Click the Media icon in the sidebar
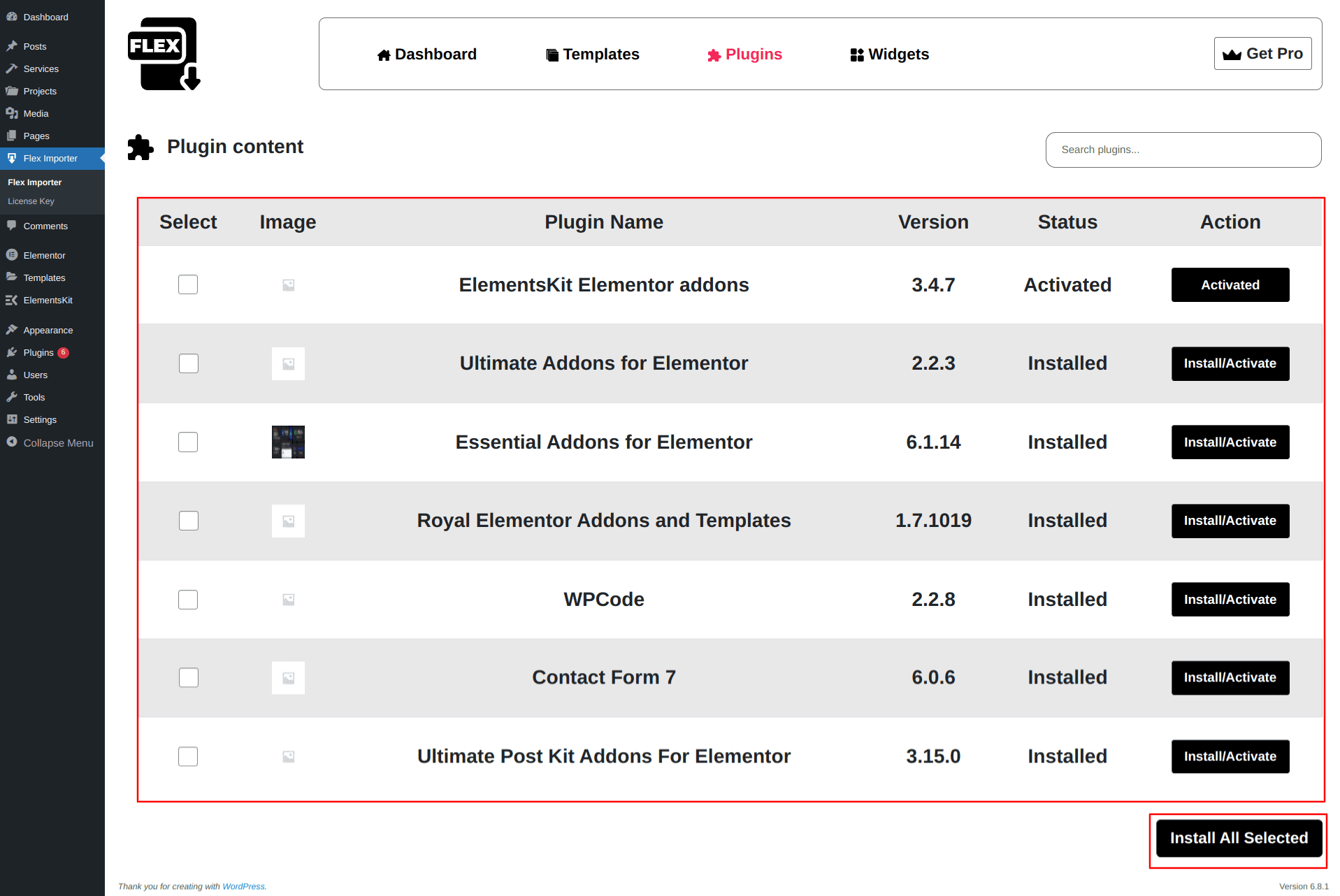This screenshot has height=896, width=1340. click(12, 113)
